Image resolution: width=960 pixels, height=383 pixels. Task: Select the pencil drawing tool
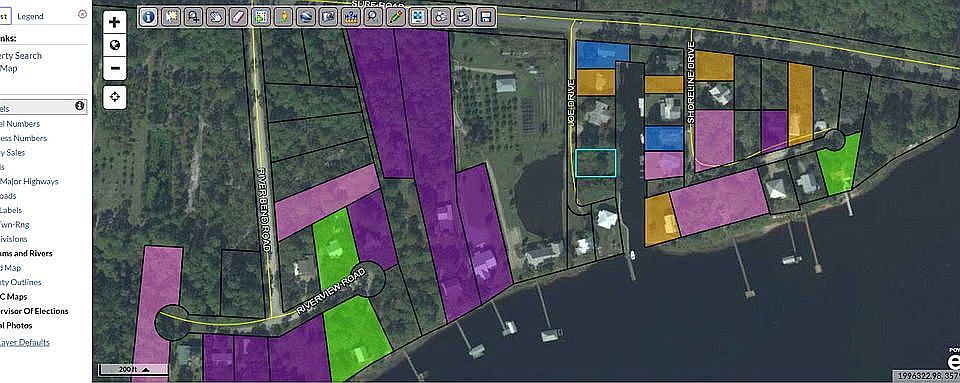(396, 17)
